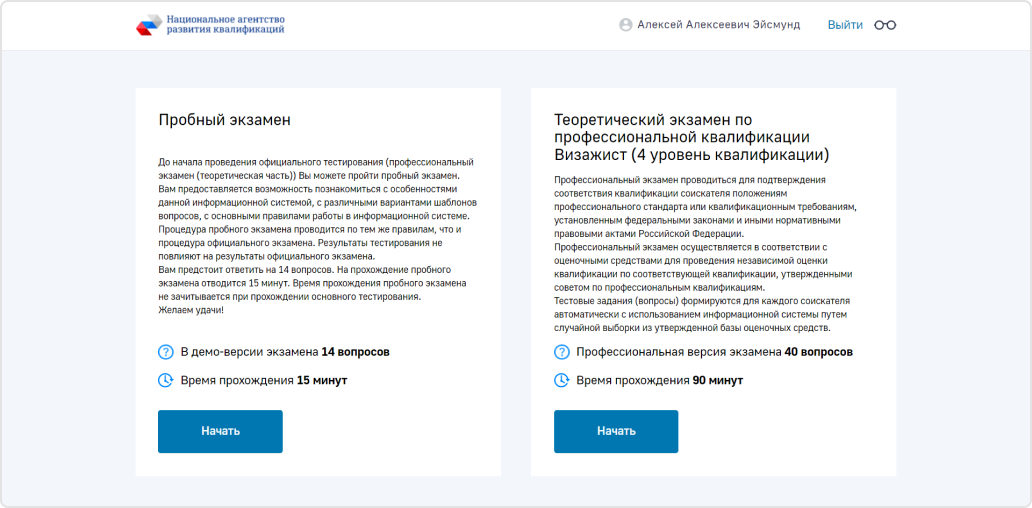Click the question mark icon beside 14 вопросов
The height and width of the screenshot is (508, 1032).
(166, 352)
